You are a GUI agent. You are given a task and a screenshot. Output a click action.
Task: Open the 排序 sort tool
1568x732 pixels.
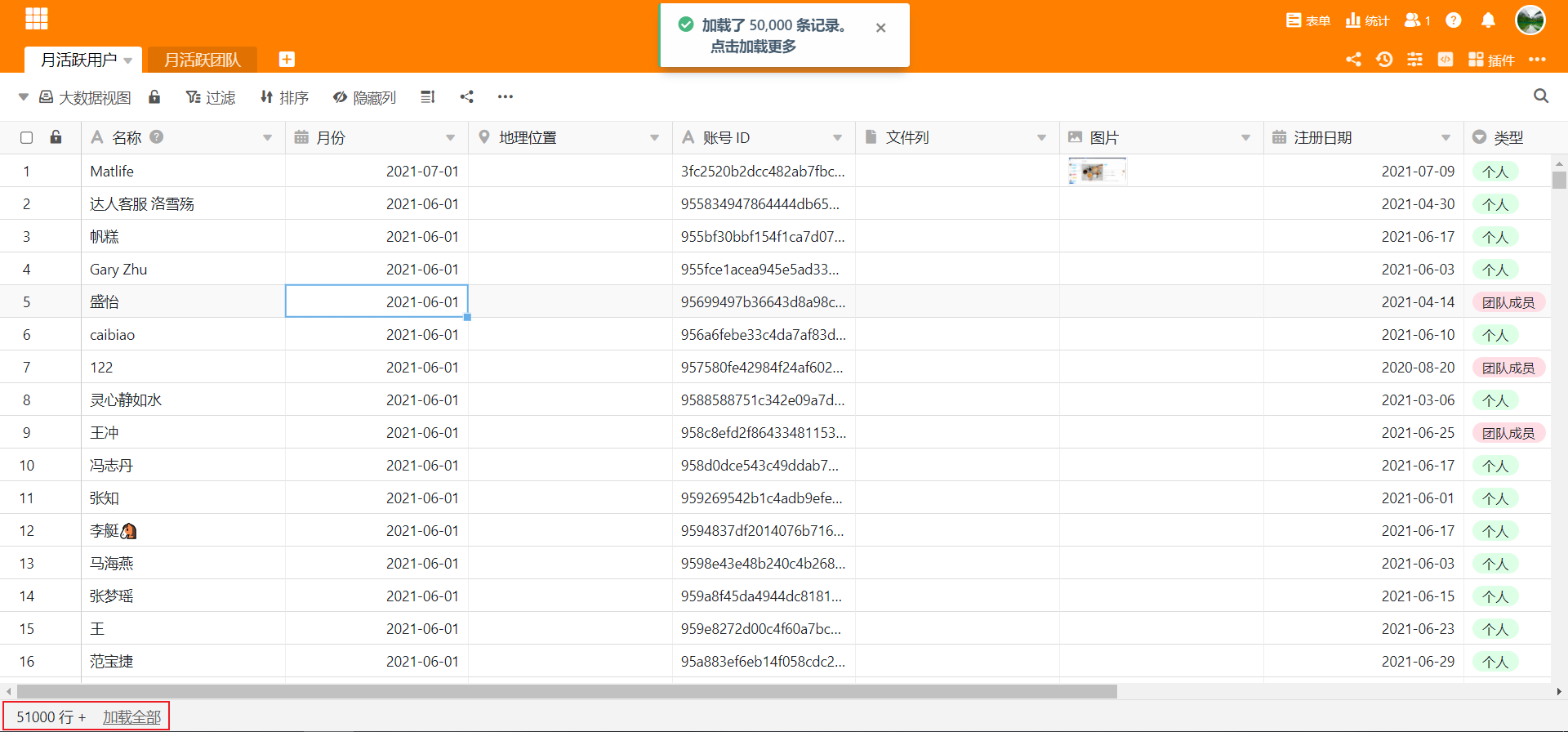click(x=284, y=97)
